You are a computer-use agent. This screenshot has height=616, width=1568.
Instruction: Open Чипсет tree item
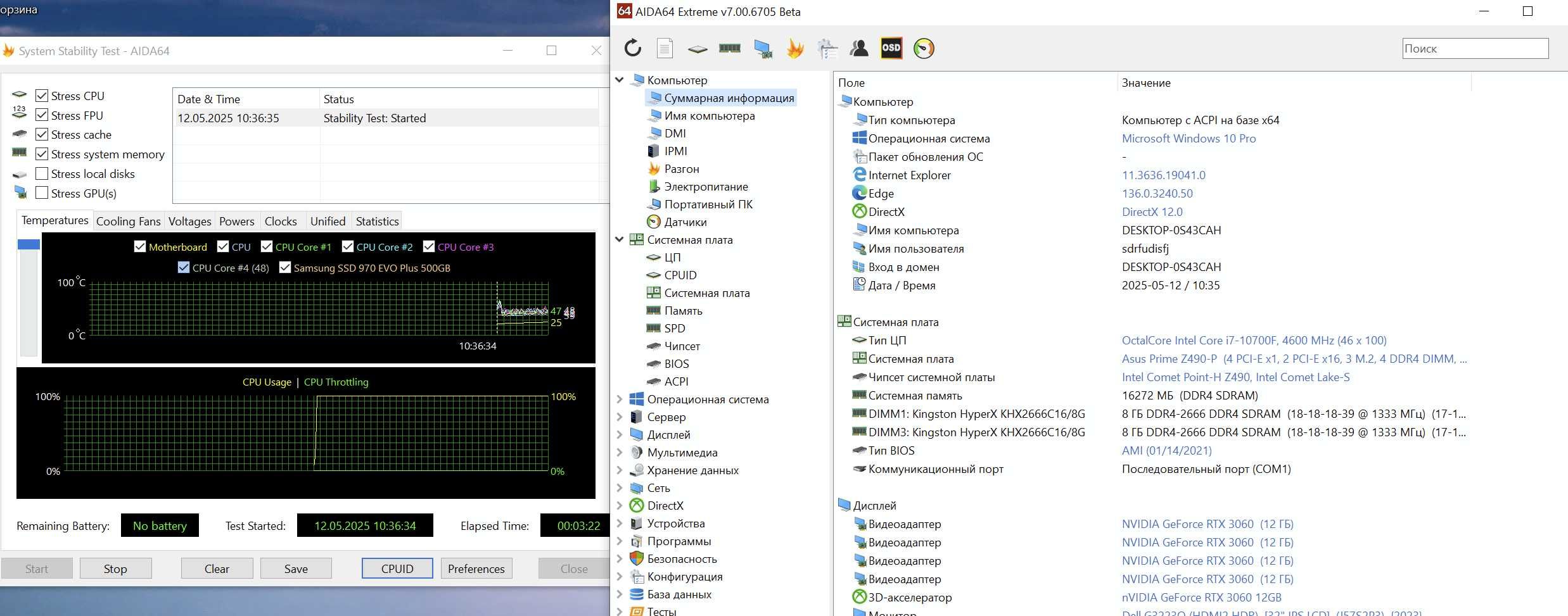682,346
